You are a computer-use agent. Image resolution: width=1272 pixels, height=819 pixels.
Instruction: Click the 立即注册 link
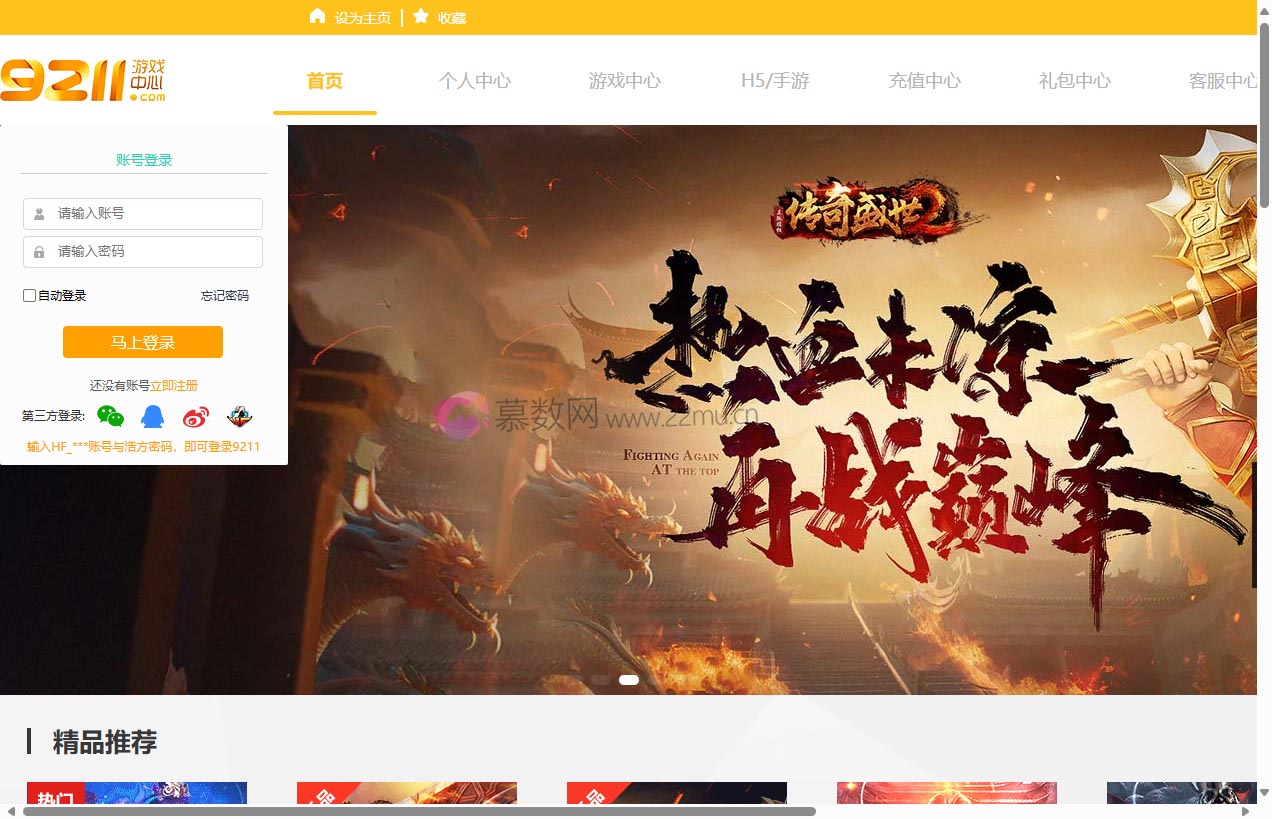click(x=174, y=386)
